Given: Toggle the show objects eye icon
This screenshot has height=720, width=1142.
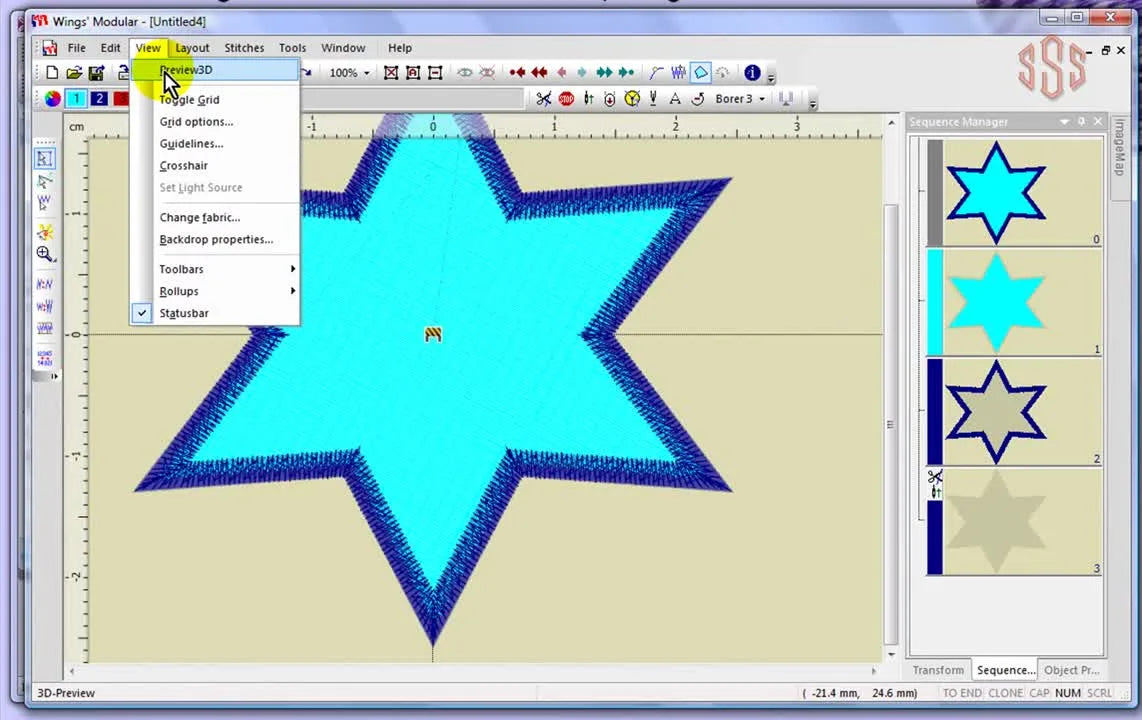Looking at the screenshot, I should (465, 73).
